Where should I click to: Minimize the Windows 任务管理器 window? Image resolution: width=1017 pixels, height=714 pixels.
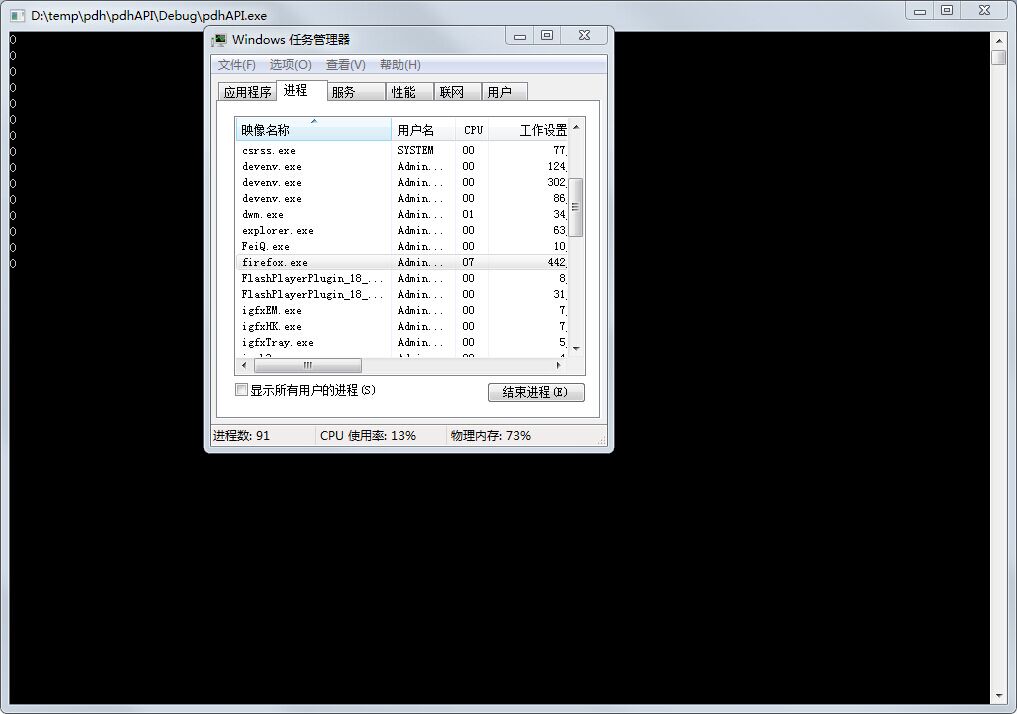(520, 36)
